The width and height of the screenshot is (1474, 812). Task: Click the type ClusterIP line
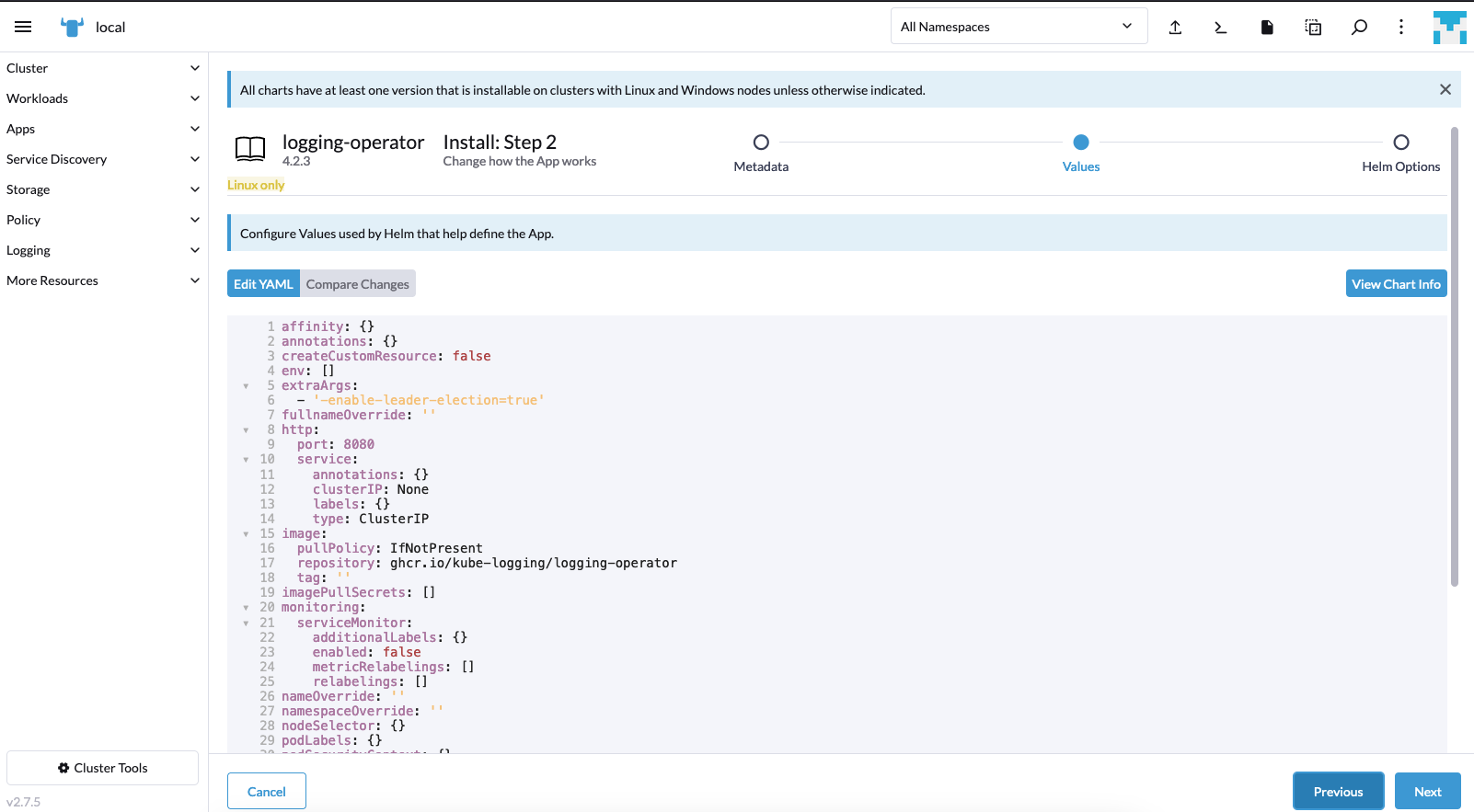click(371, 519)
